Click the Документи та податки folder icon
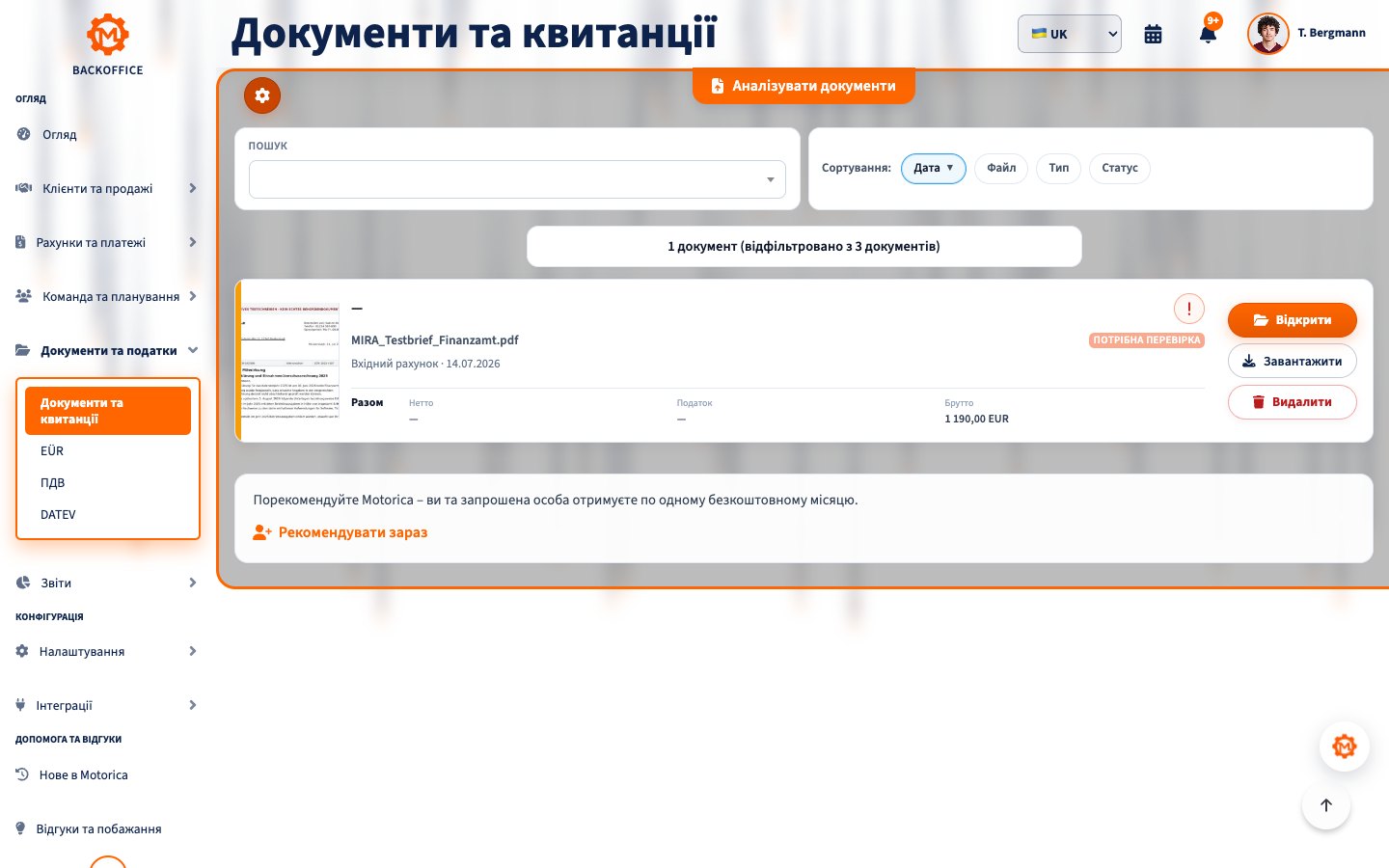 22,350
